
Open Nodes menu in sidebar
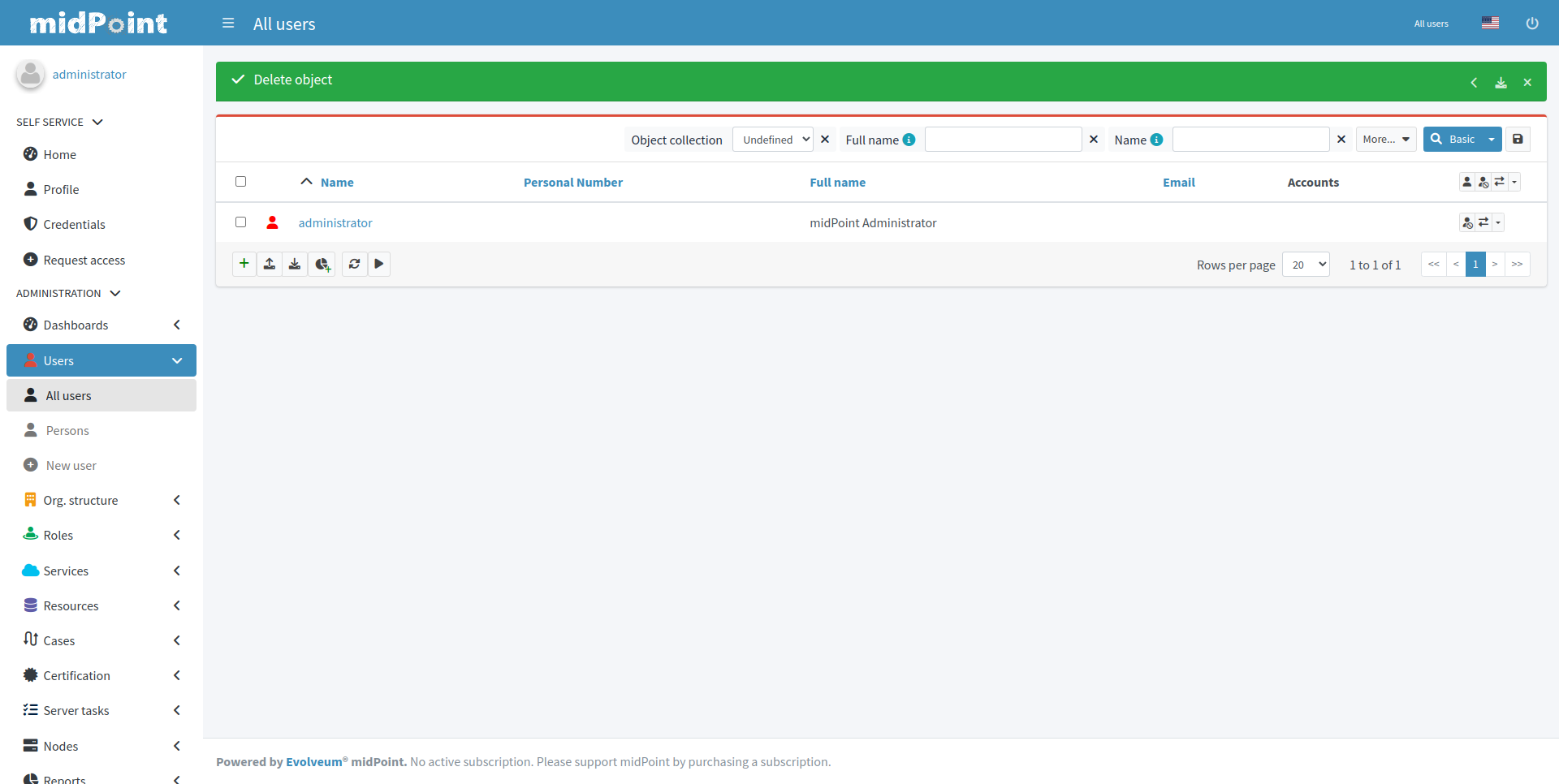pos(101,746)
